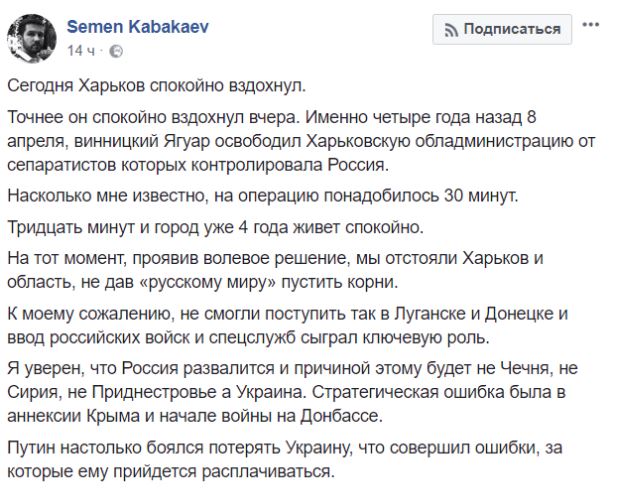Click the paragraph starting 'Точнее он спокойно'
The image size is (636, 497).
pos(301,141)
